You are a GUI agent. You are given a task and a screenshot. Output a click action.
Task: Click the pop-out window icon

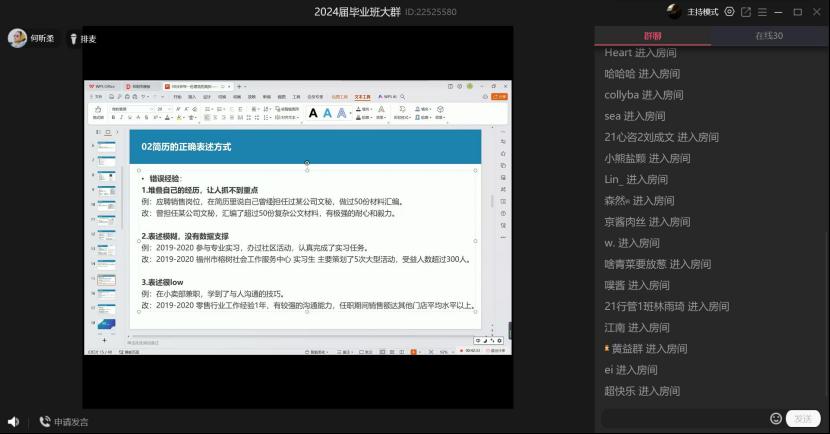(x=746, y=12)
